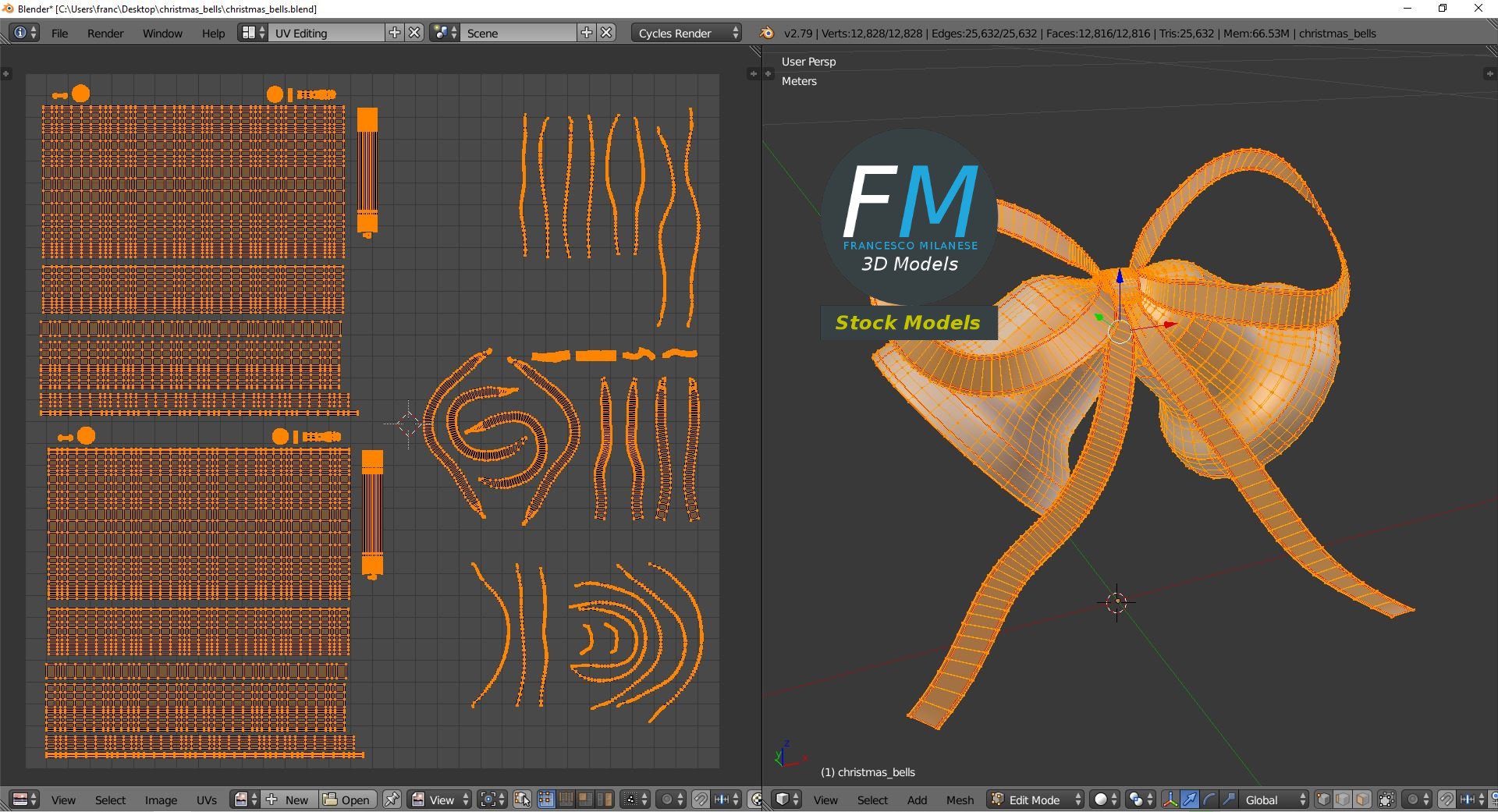Click the Open image button
Viewport: 1498px width, 812px height.
click(347, 800)
